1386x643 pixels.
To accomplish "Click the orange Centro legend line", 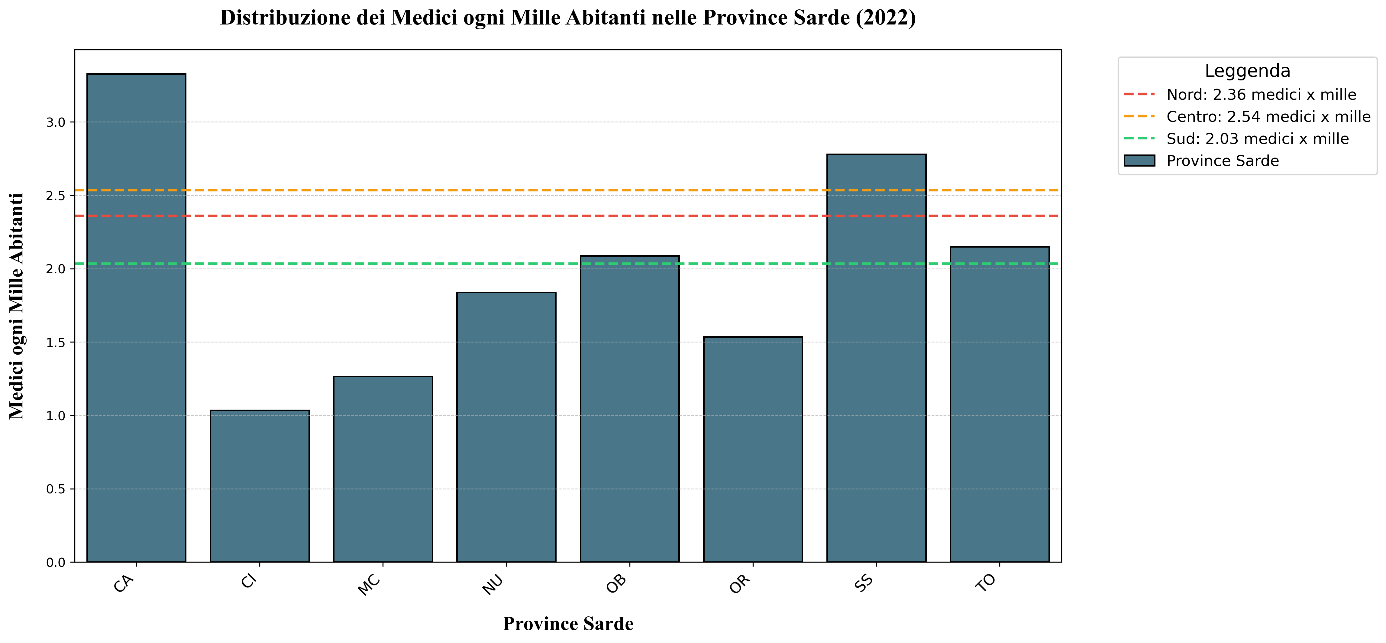I will coord(1140,117).
